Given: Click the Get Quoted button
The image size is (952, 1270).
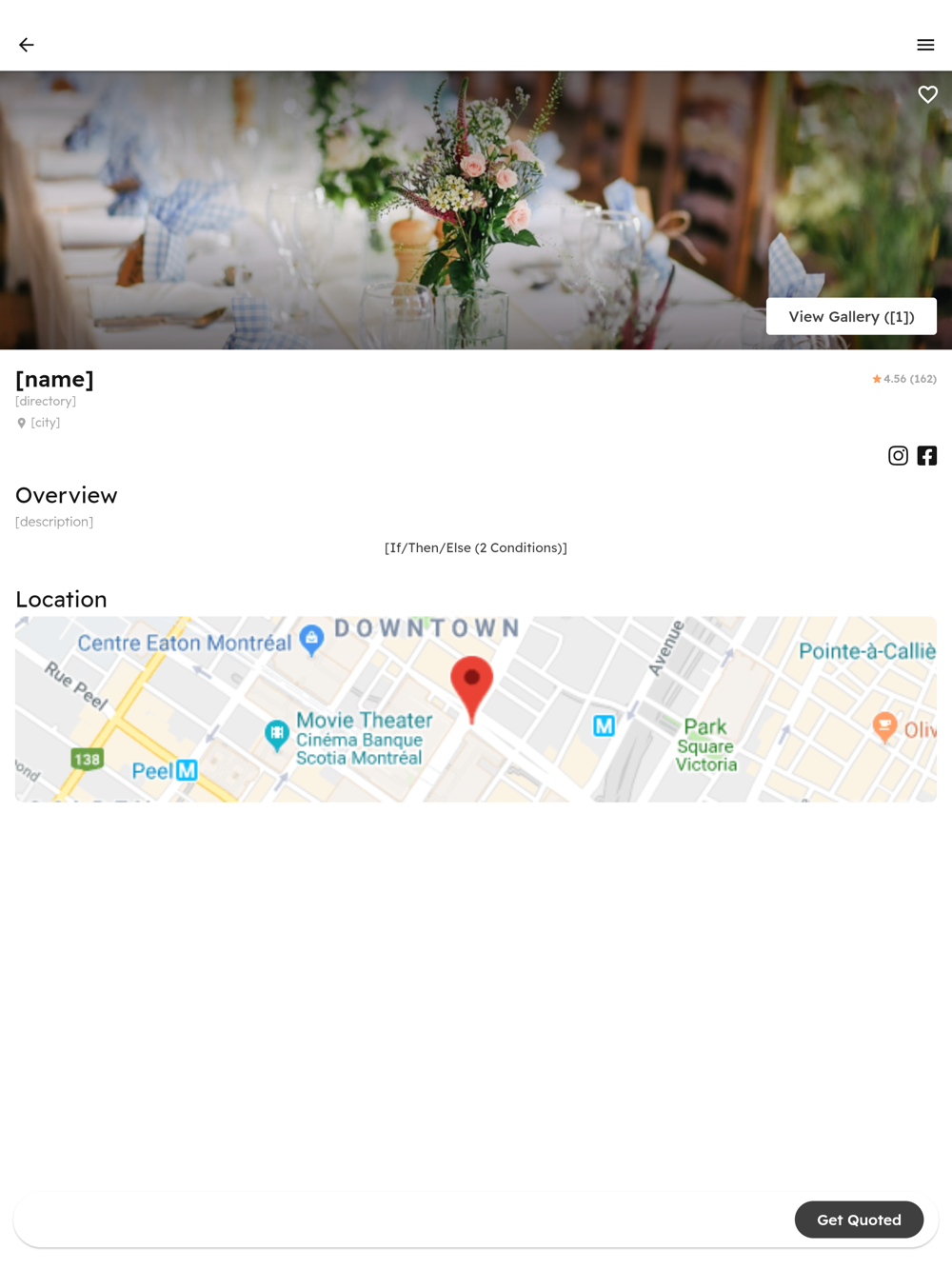Looking at the screenshot, I should tap(859, 1220).
